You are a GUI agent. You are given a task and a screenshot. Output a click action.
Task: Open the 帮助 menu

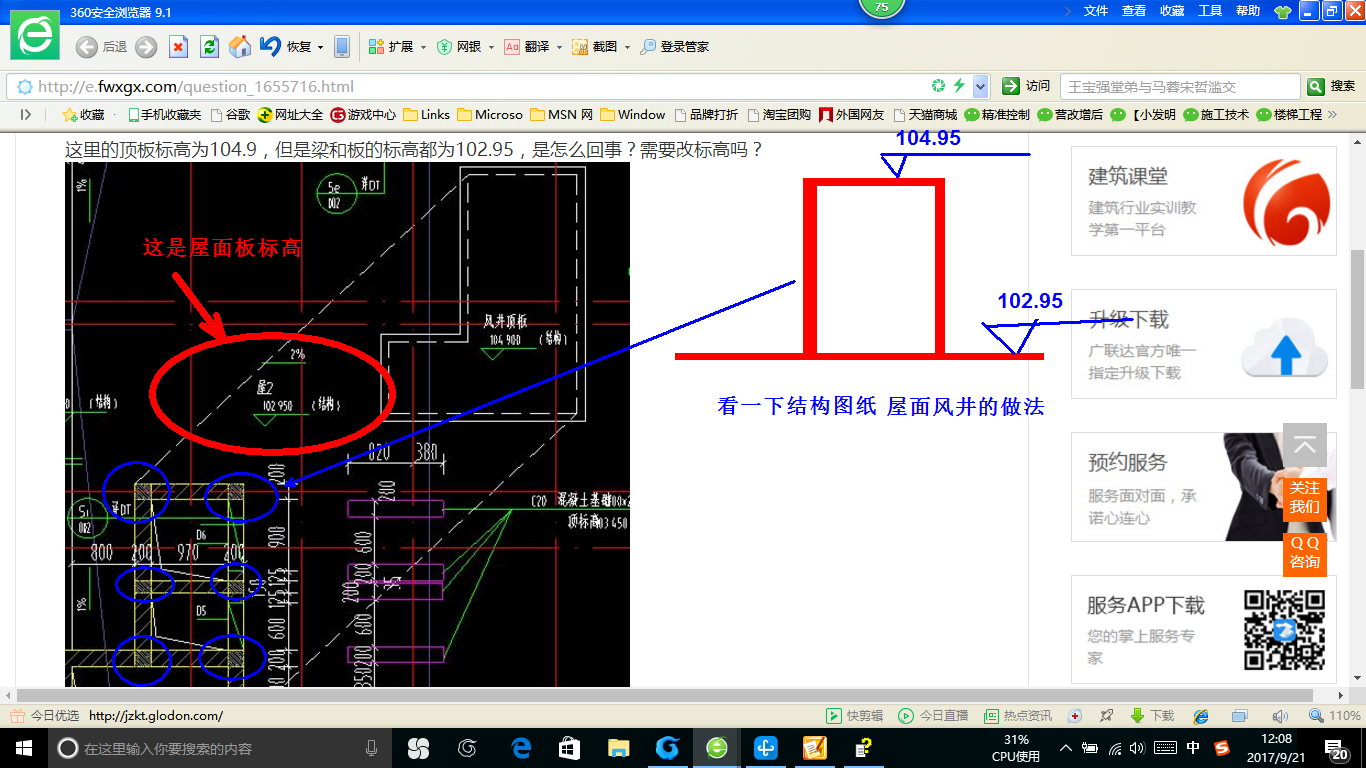pos(1248,11)
